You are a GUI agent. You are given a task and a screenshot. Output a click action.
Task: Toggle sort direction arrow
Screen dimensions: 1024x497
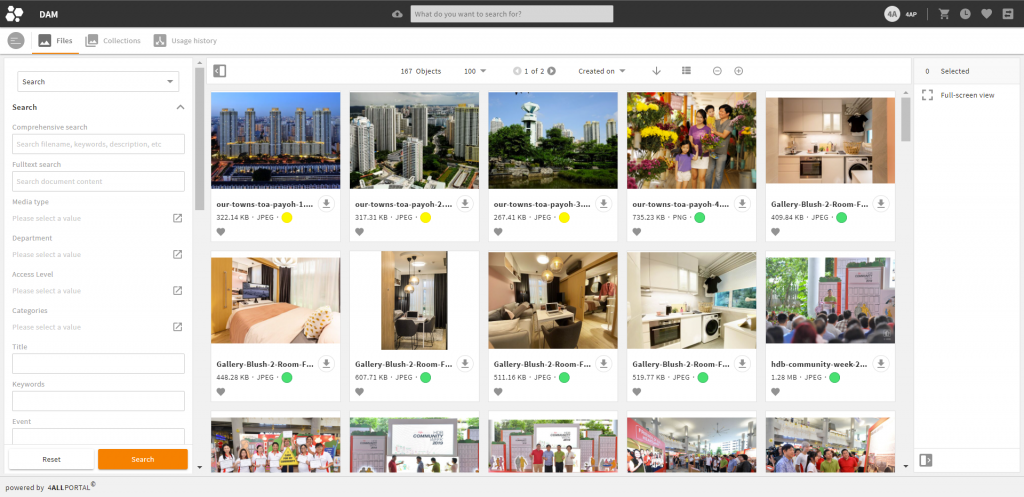click(x=656, y=71)
